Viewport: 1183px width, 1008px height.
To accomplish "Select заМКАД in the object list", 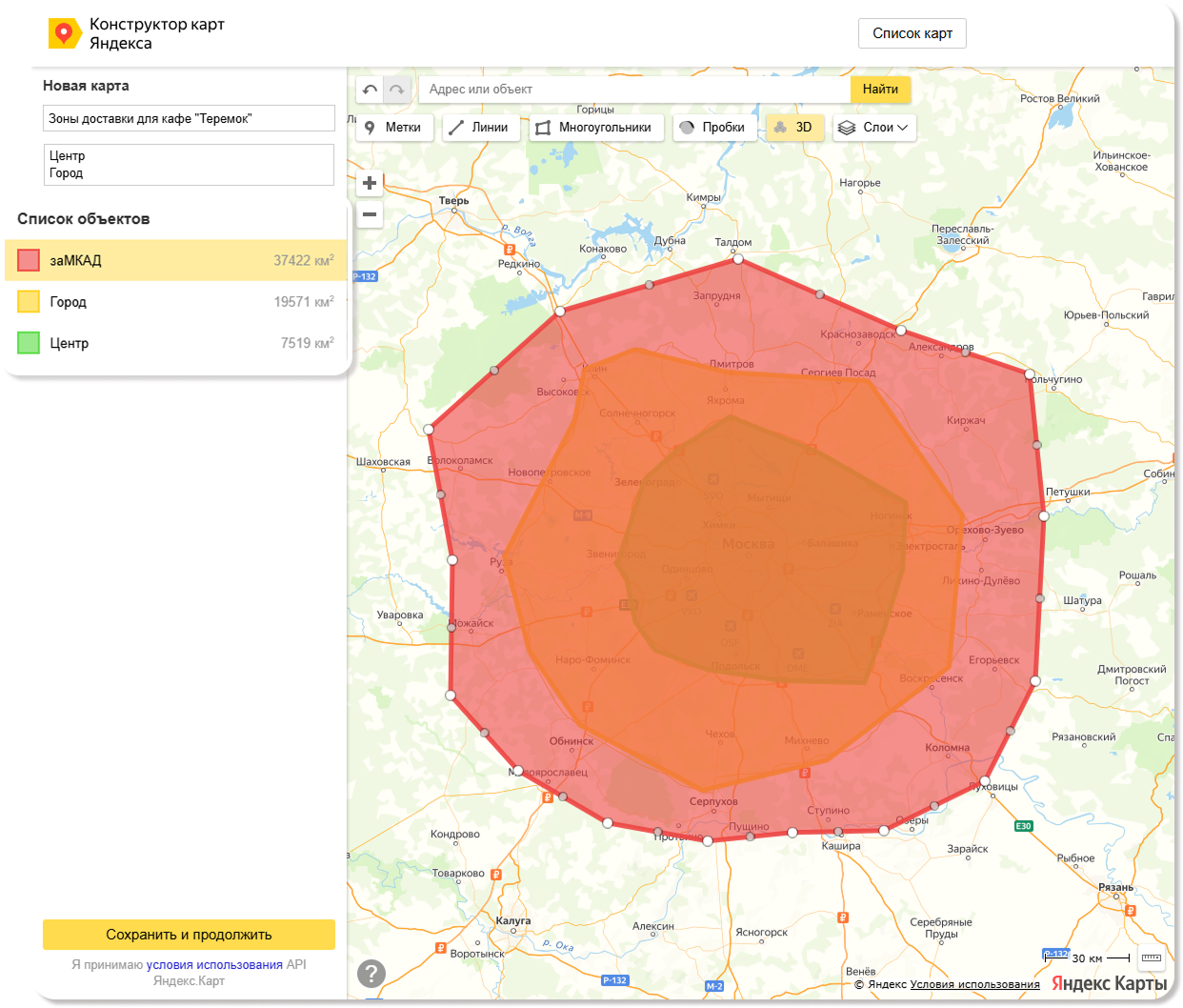I will point(177,260).
